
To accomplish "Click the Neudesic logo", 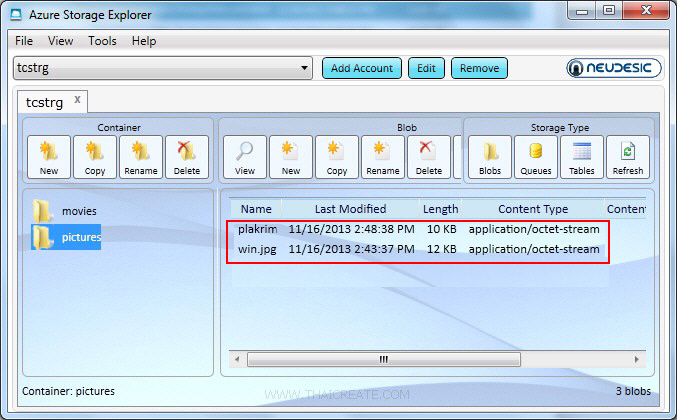I will [x=614, y=68].
